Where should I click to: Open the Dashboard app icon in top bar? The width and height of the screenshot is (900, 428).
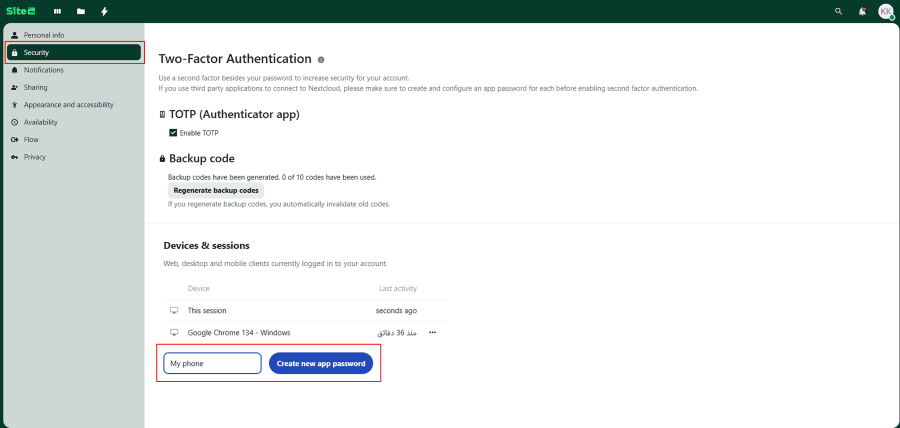point(57,11)
